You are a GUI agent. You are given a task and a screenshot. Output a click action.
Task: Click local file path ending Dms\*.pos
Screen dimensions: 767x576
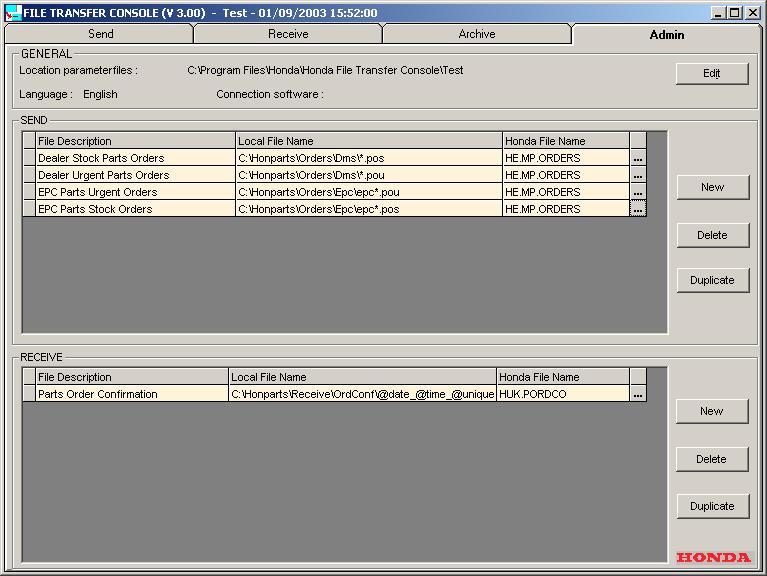(369, 158)
